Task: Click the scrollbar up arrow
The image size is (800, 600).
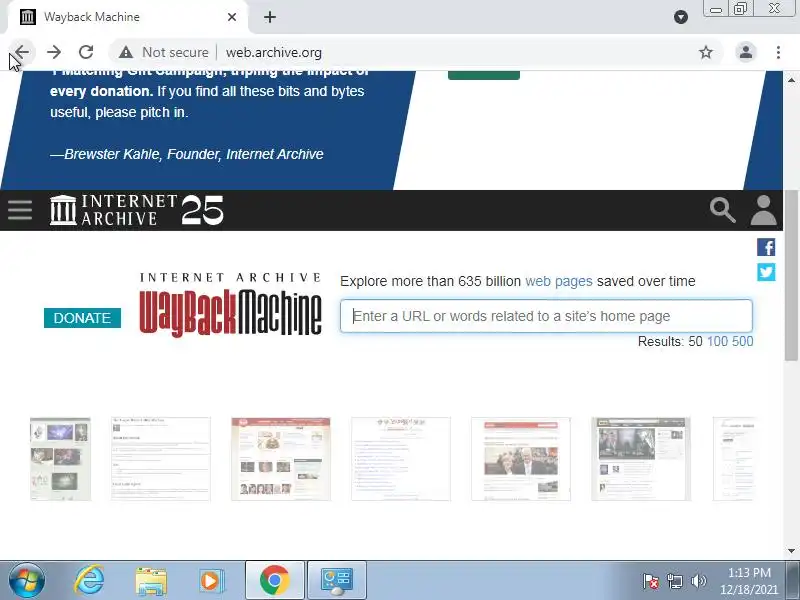Action: click(791, 80)
